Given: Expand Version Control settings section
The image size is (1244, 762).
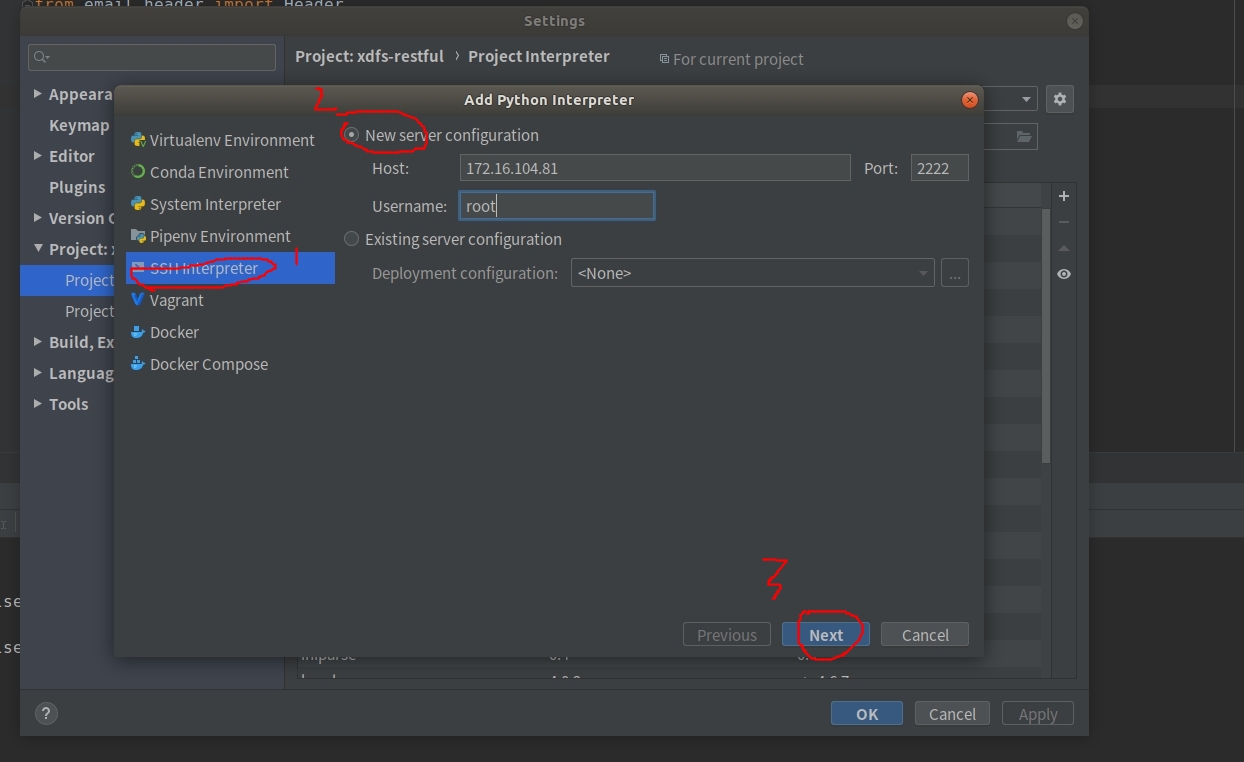Looking at the screenshot, I should point(38,217).
